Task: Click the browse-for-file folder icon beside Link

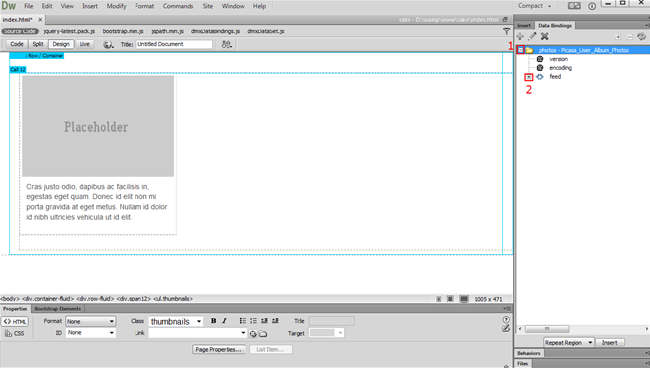Action: tap(263, 334)
